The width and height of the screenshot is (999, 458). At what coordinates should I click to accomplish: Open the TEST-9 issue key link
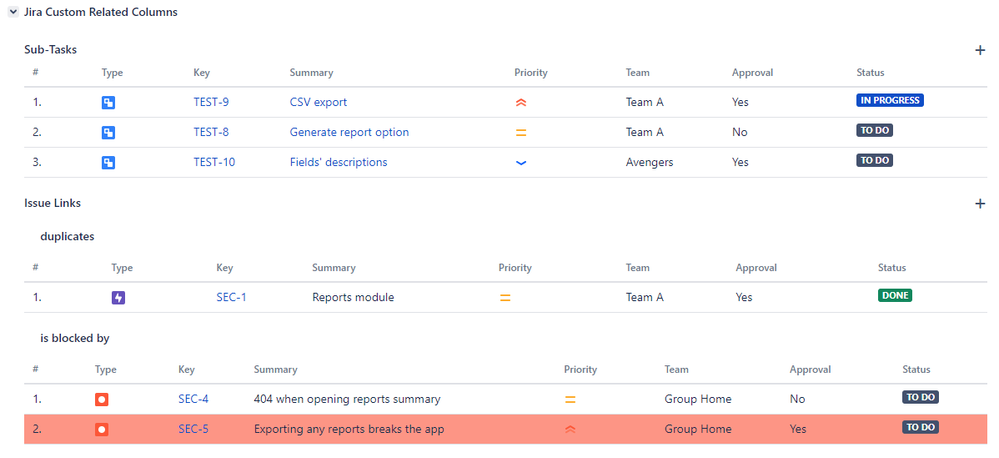click(x=211, y=102)
